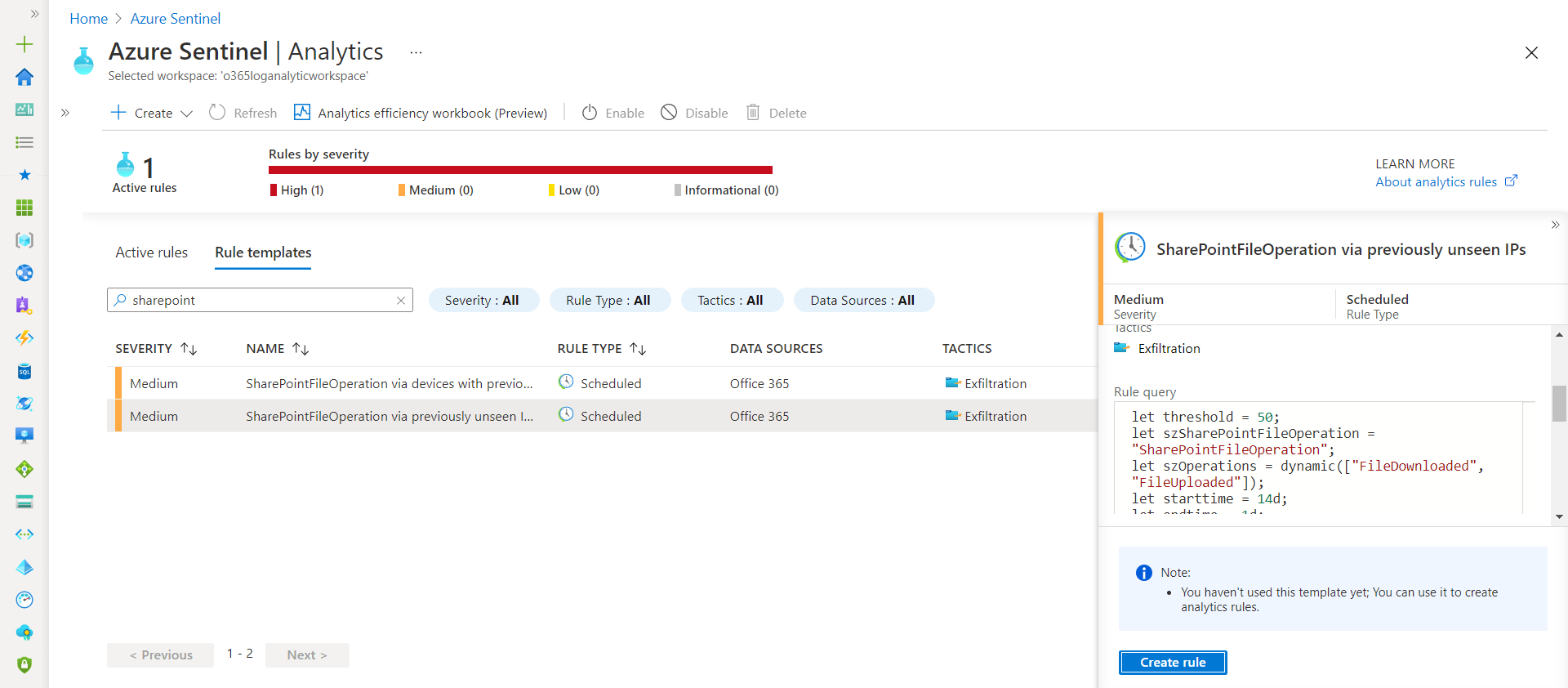Open the Data Sources filter dropdown
The image size is (1568, 688).
(x=862, y=301)
